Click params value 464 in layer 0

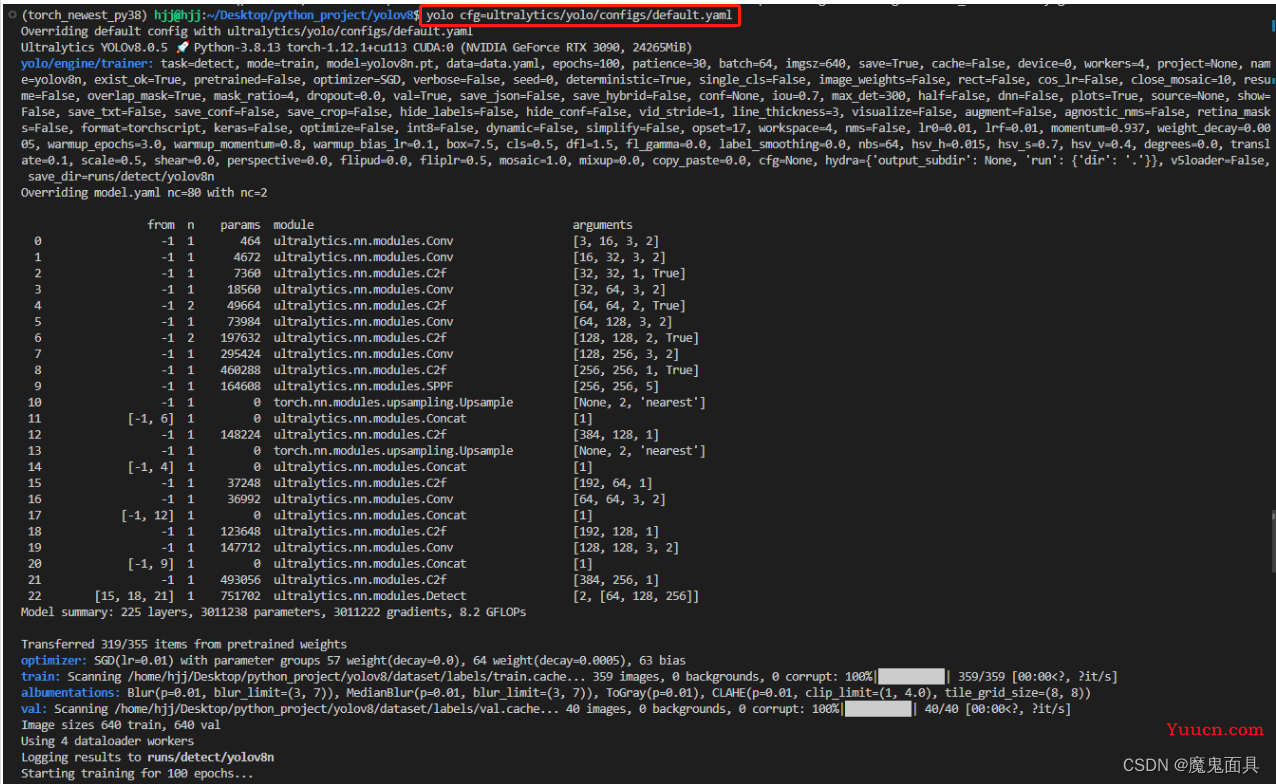(250, 241)
